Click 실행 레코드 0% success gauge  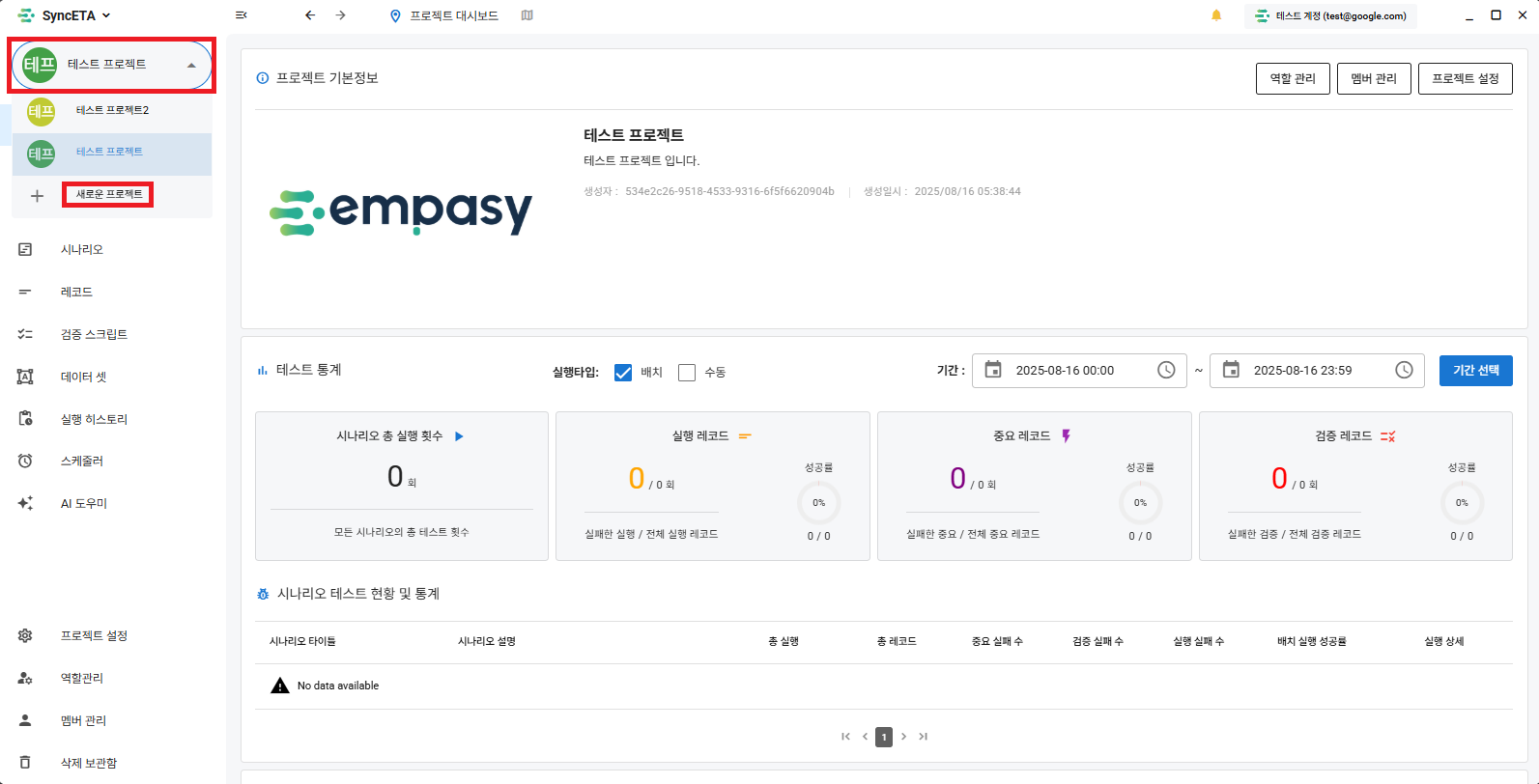tap(818, 502)
